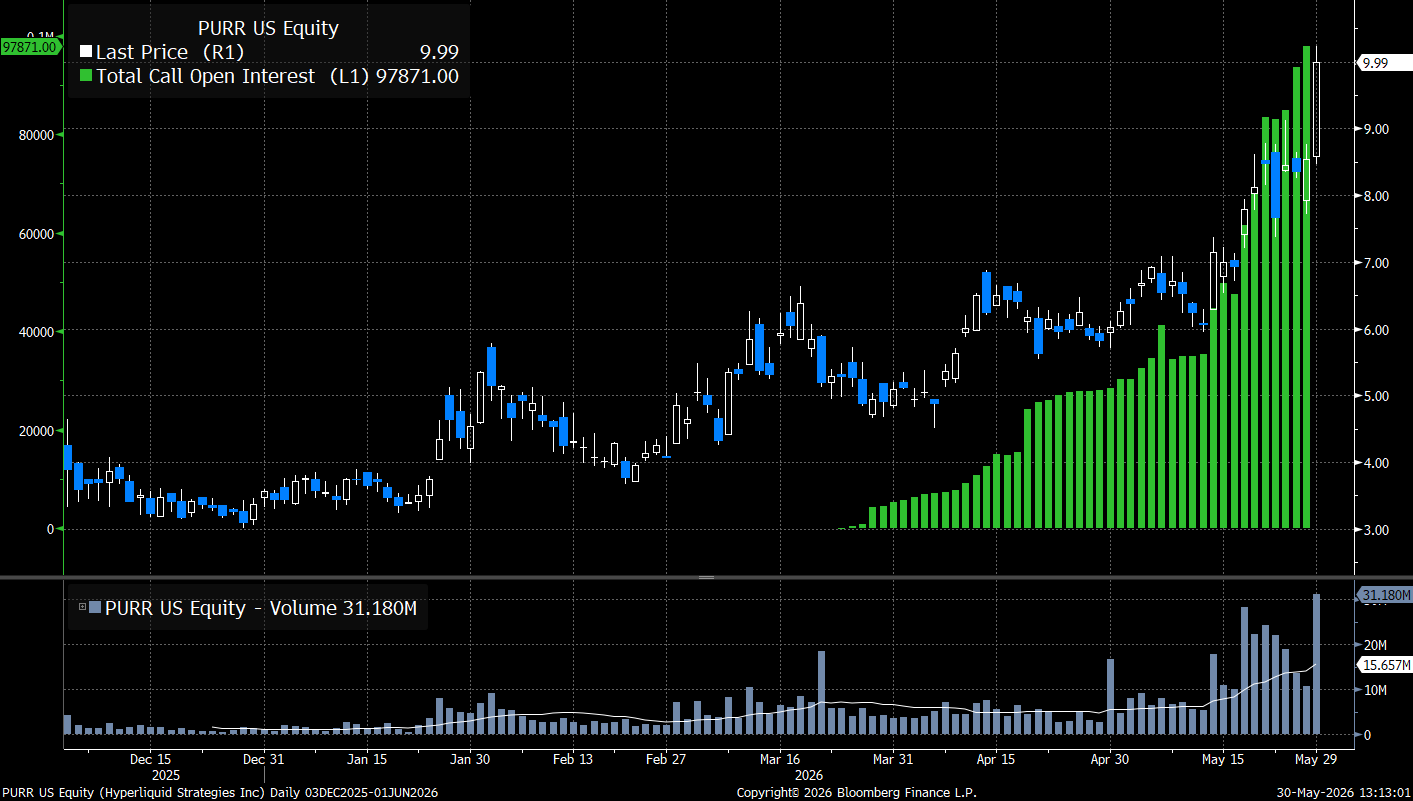Click the grey-blue Volume series color swatch
Screen dimensions: 1413x801
coord(95,607)
